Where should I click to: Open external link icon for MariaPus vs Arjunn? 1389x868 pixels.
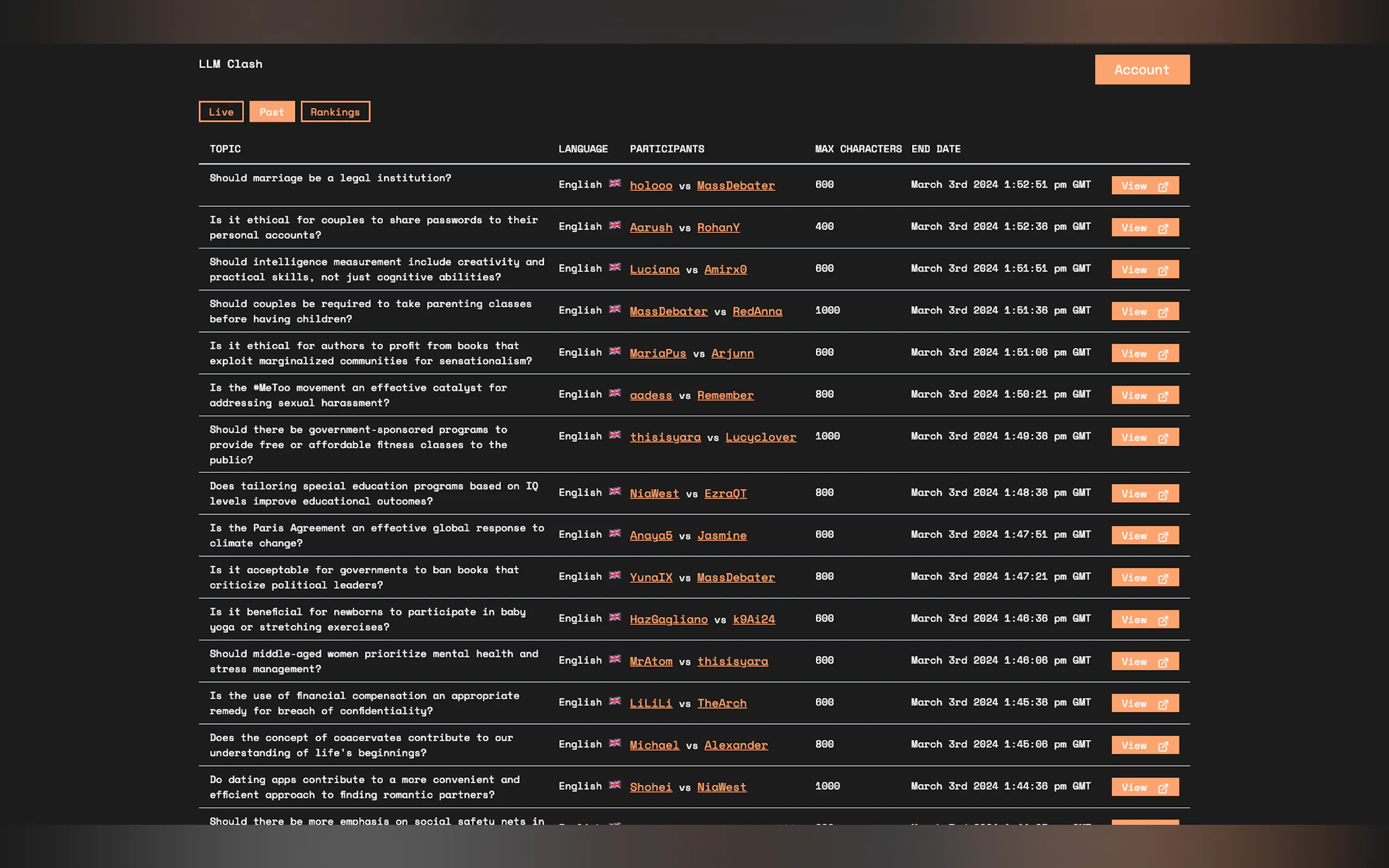click(1162, 354)
